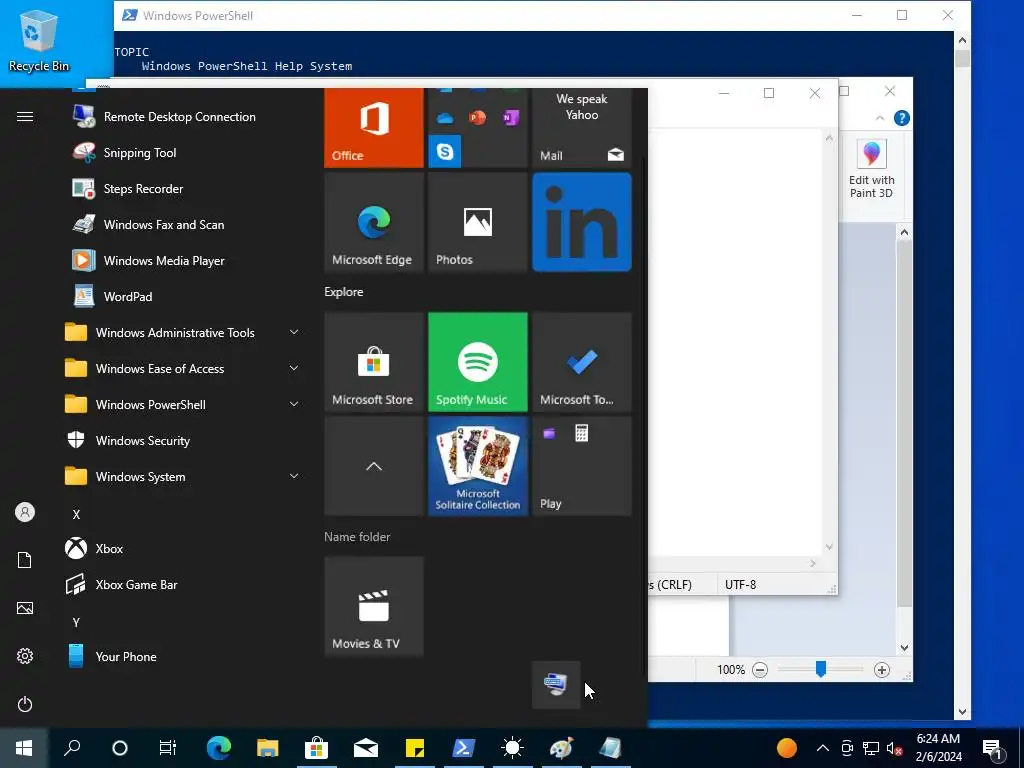Open Cortana from the taskbar
This screenshot has width=1024, height=768.
[x=120, y=748]
